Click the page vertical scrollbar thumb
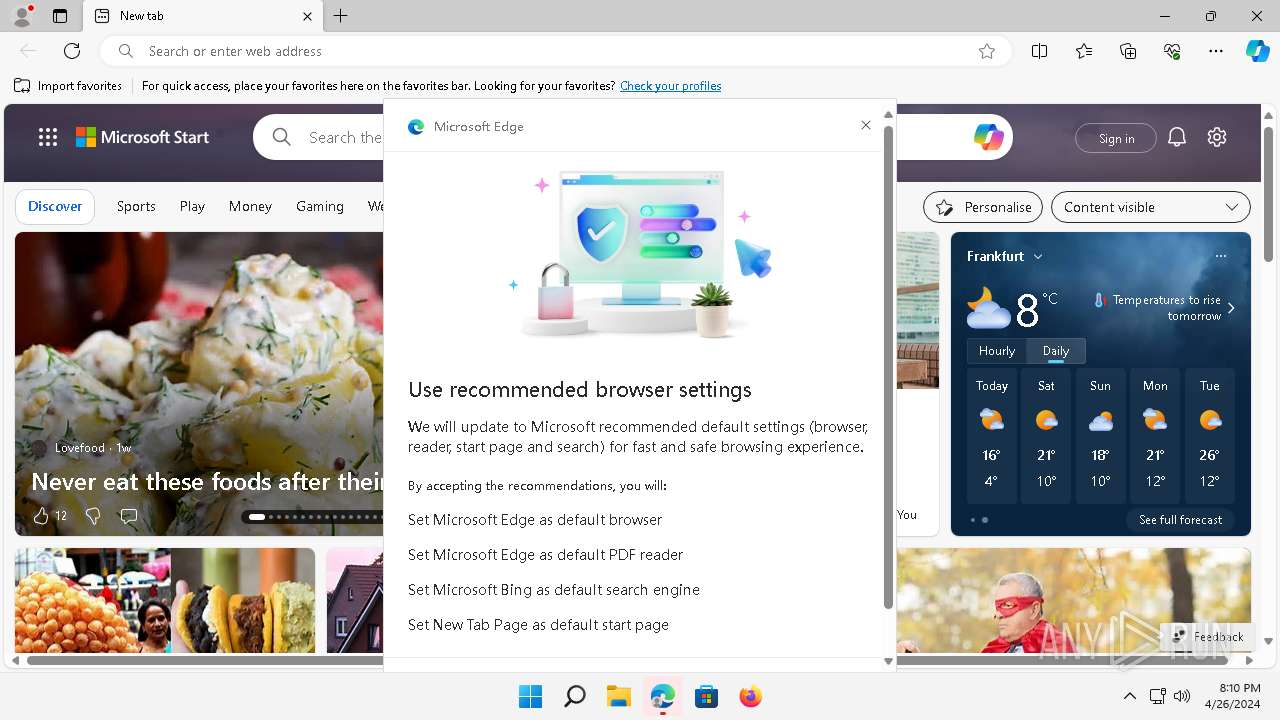The width and height of the screenshot is (1280, 720). (1268, 193)
